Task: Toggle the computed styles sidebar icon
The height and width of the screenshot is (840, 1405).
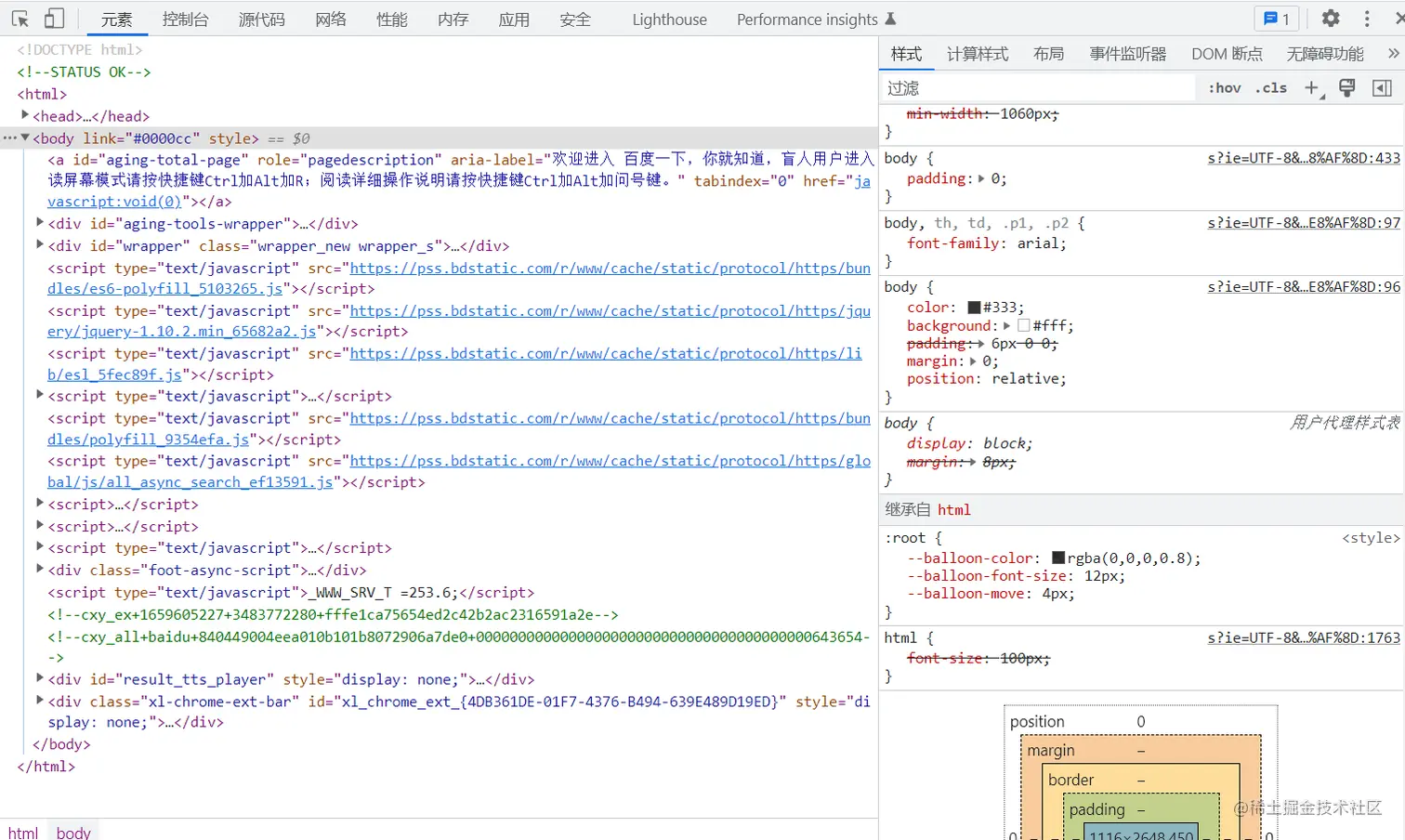Action: tap(1382, 88)
